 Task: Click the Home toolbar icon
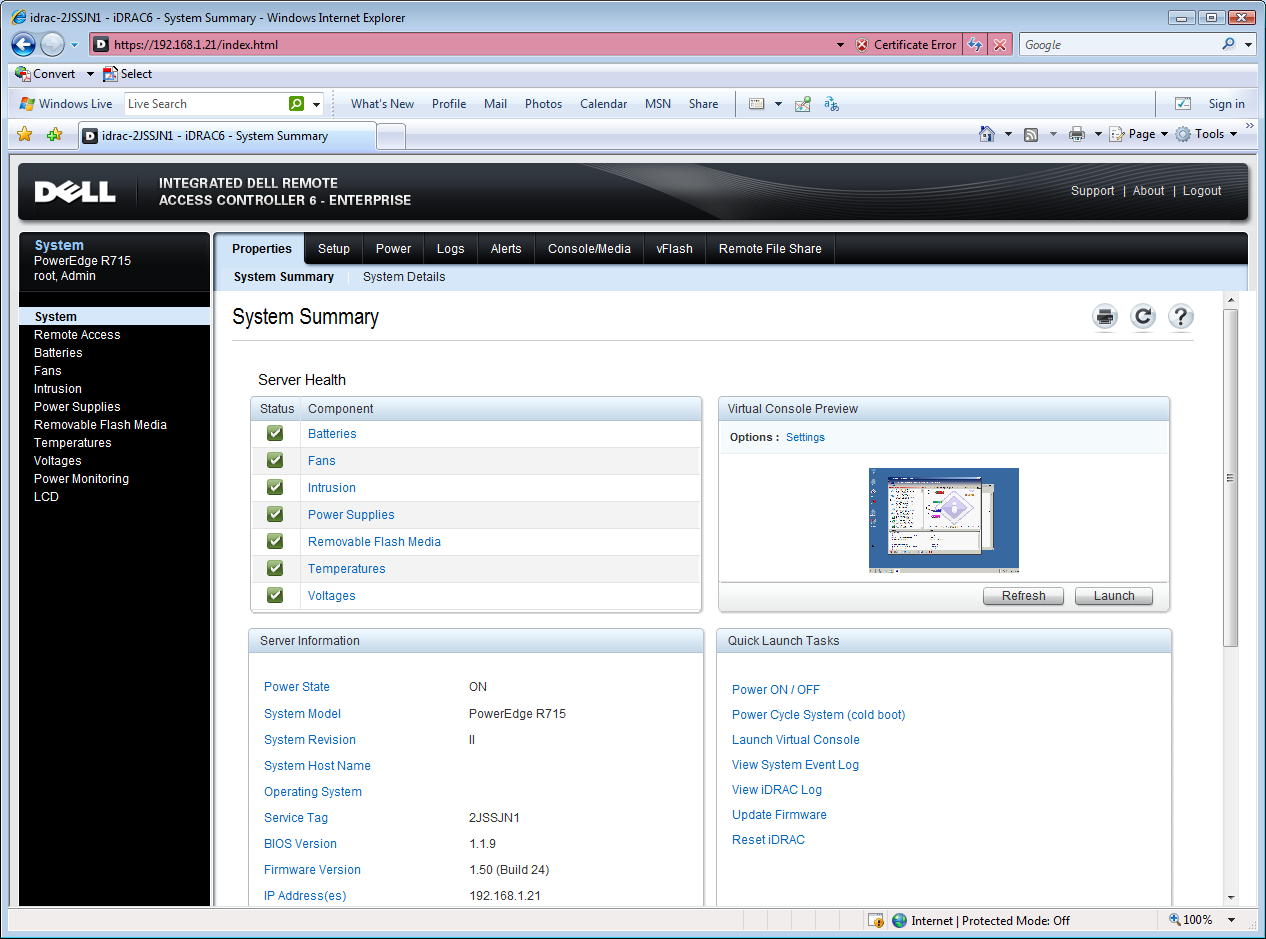coord(987,134)
